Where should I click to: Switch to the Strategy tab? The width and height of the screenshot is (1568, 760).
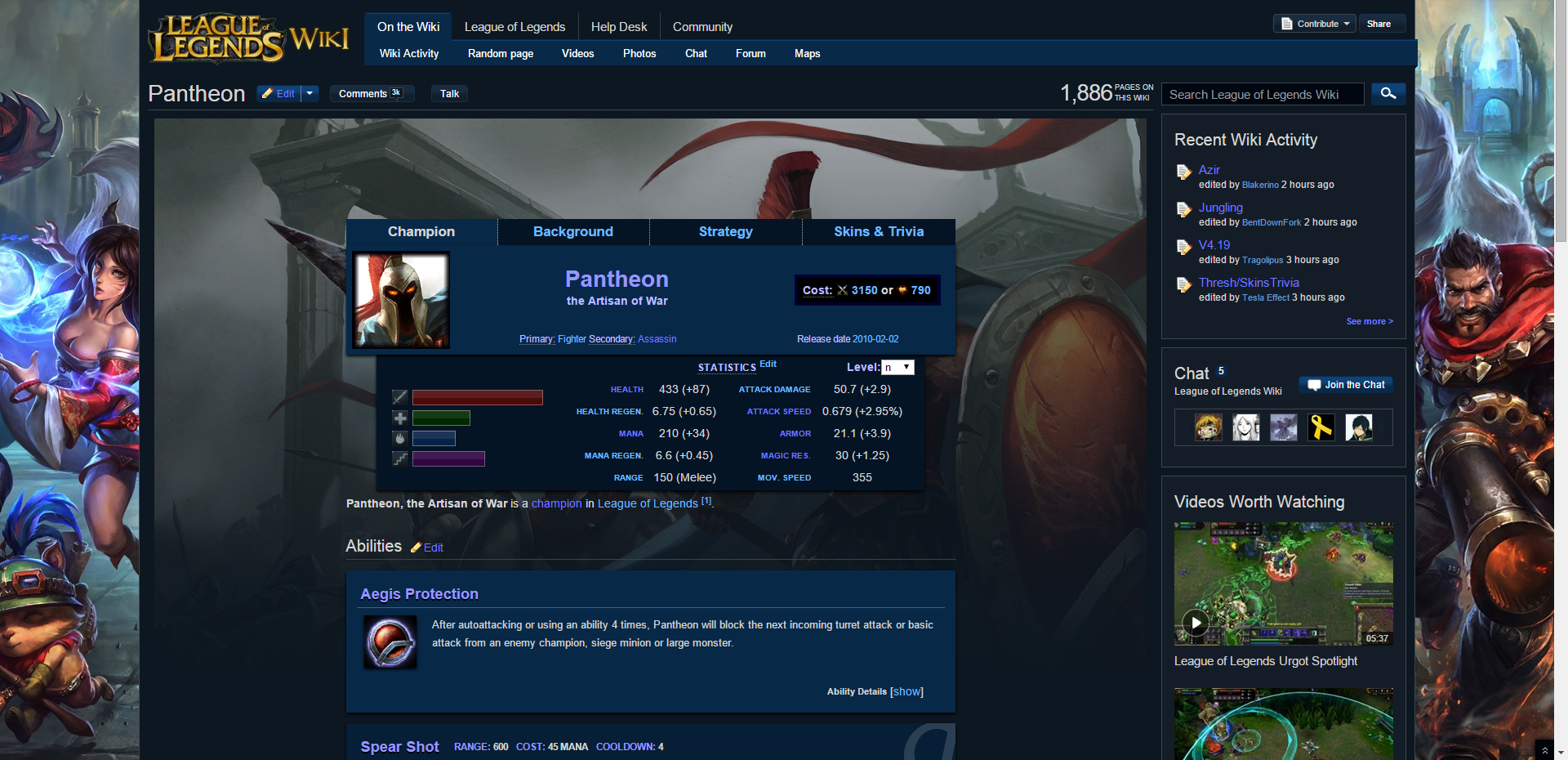(726, 232)
